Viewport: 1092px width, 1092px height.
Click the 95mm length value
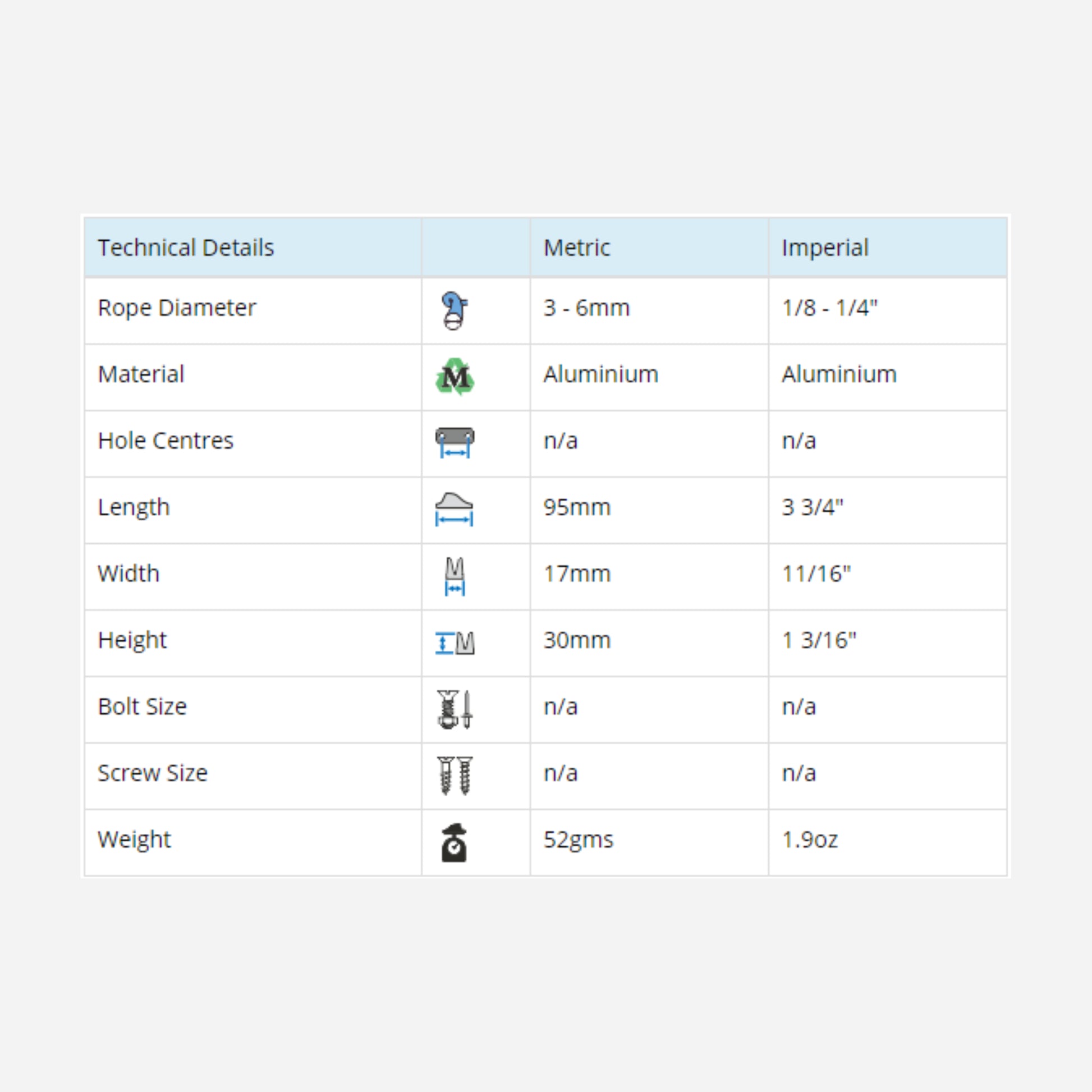click(576, 508)
